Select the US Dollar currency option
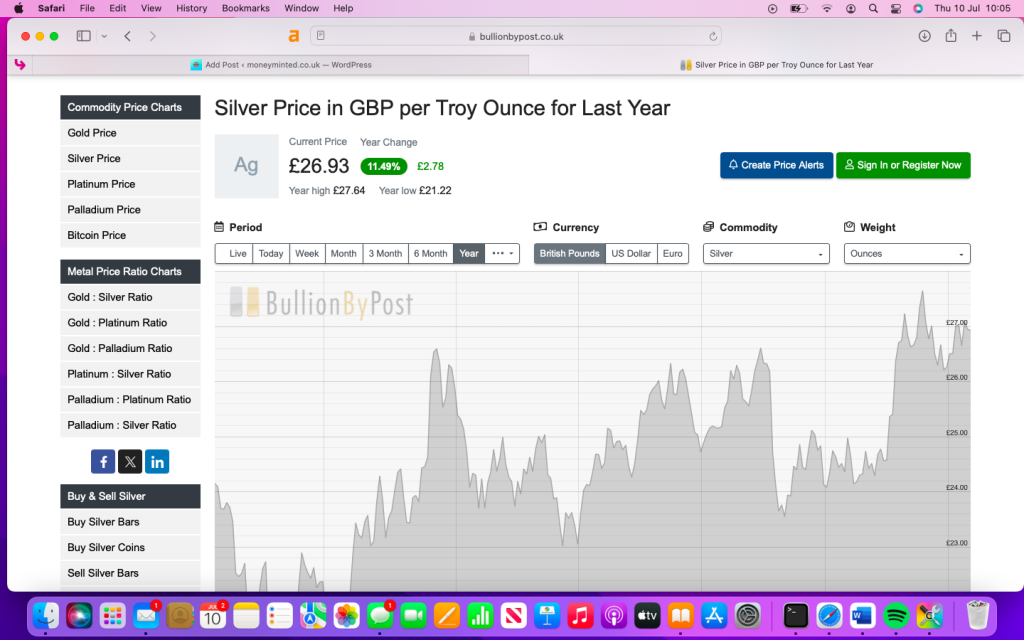 (x=631, y=254)
